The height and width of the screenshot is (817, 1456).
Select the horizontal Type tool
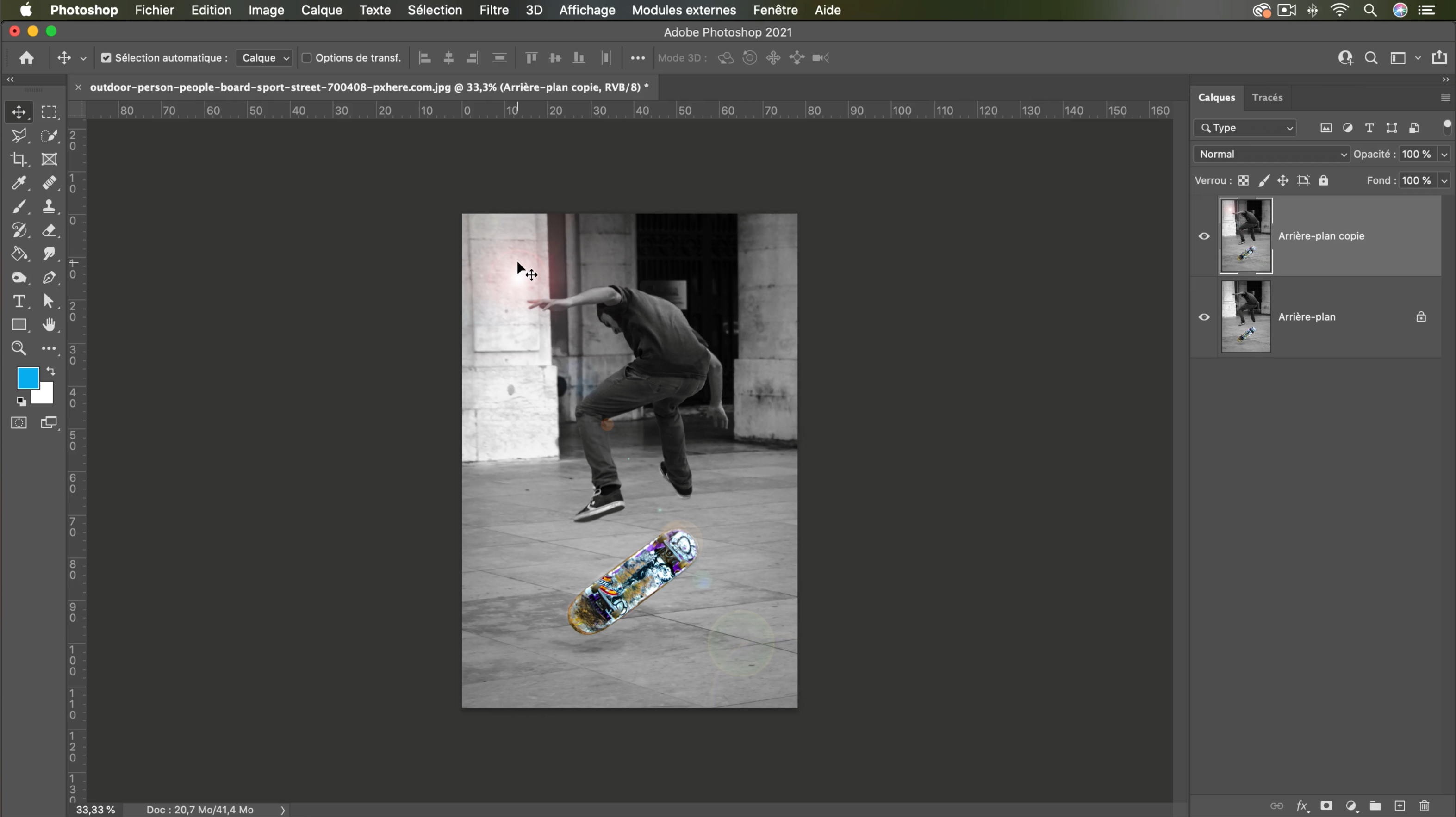pyautogui.click(x=19, y=301)
